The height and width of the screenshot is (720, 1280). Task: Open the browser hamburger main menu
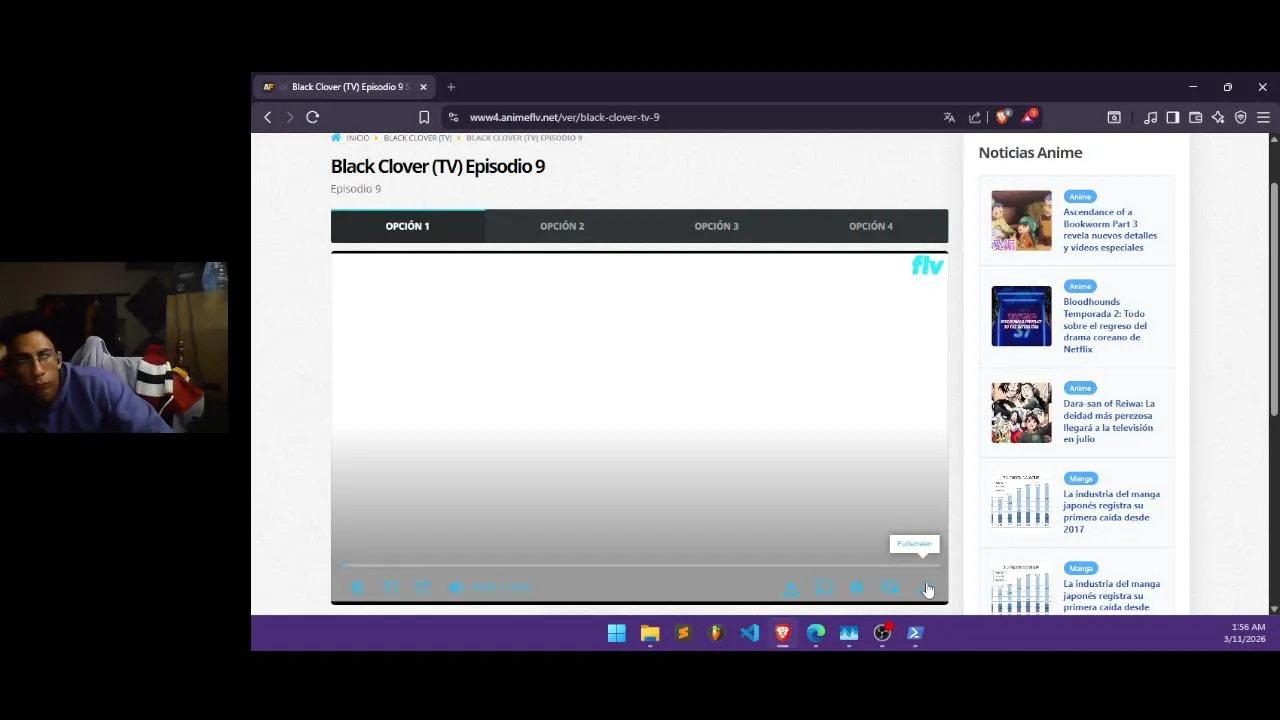tap(1263, 117)
